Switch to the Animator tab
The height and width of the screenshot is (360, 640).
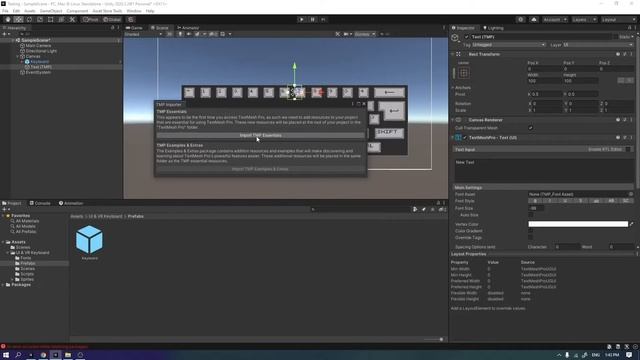[x=188, y=28]
